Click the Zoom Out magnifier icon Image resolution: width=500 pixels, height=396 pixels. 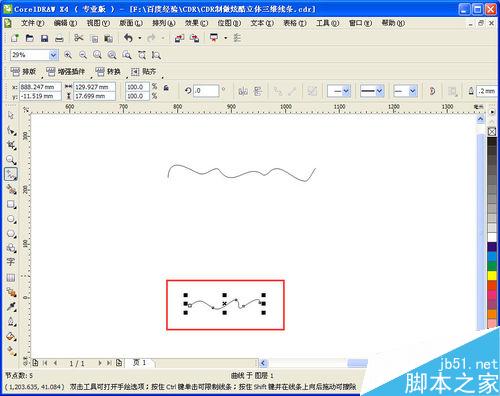coord(83,55)
